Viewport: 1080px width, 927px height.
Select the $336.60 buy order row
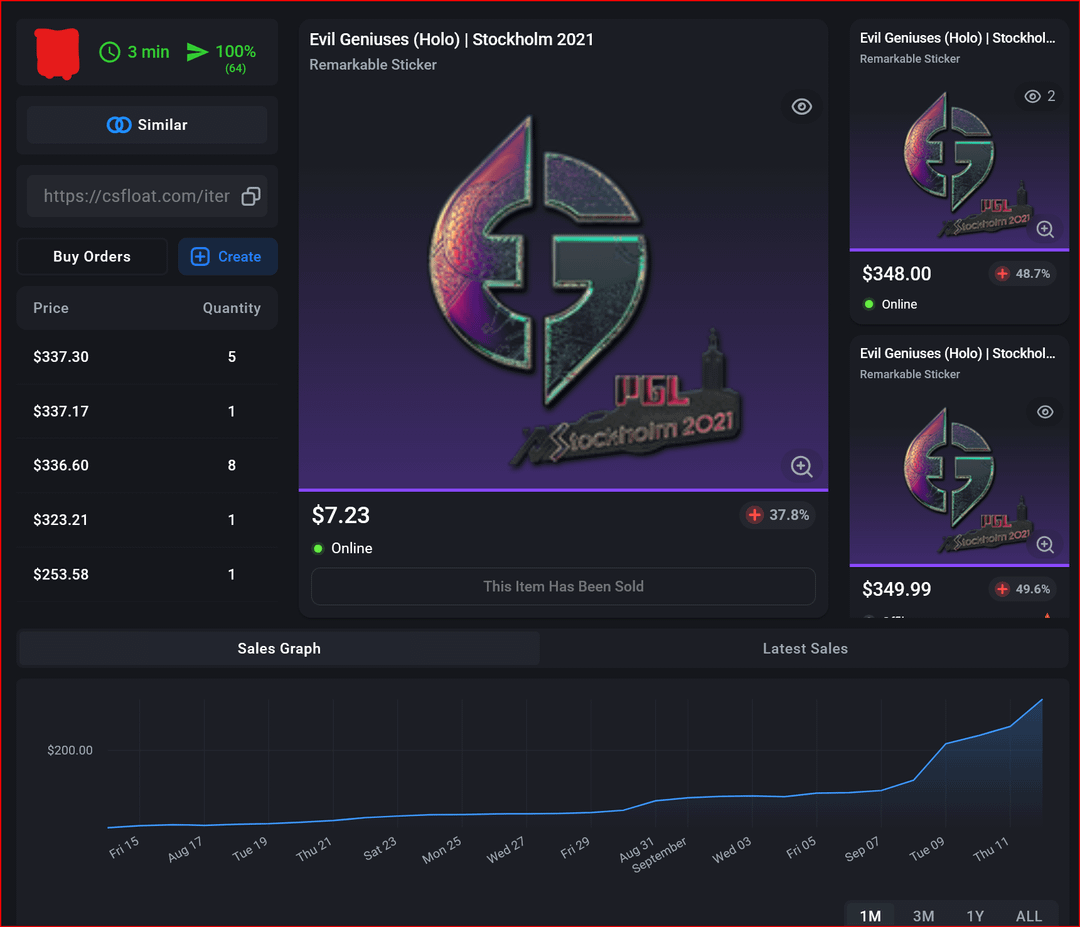(147, 466)
